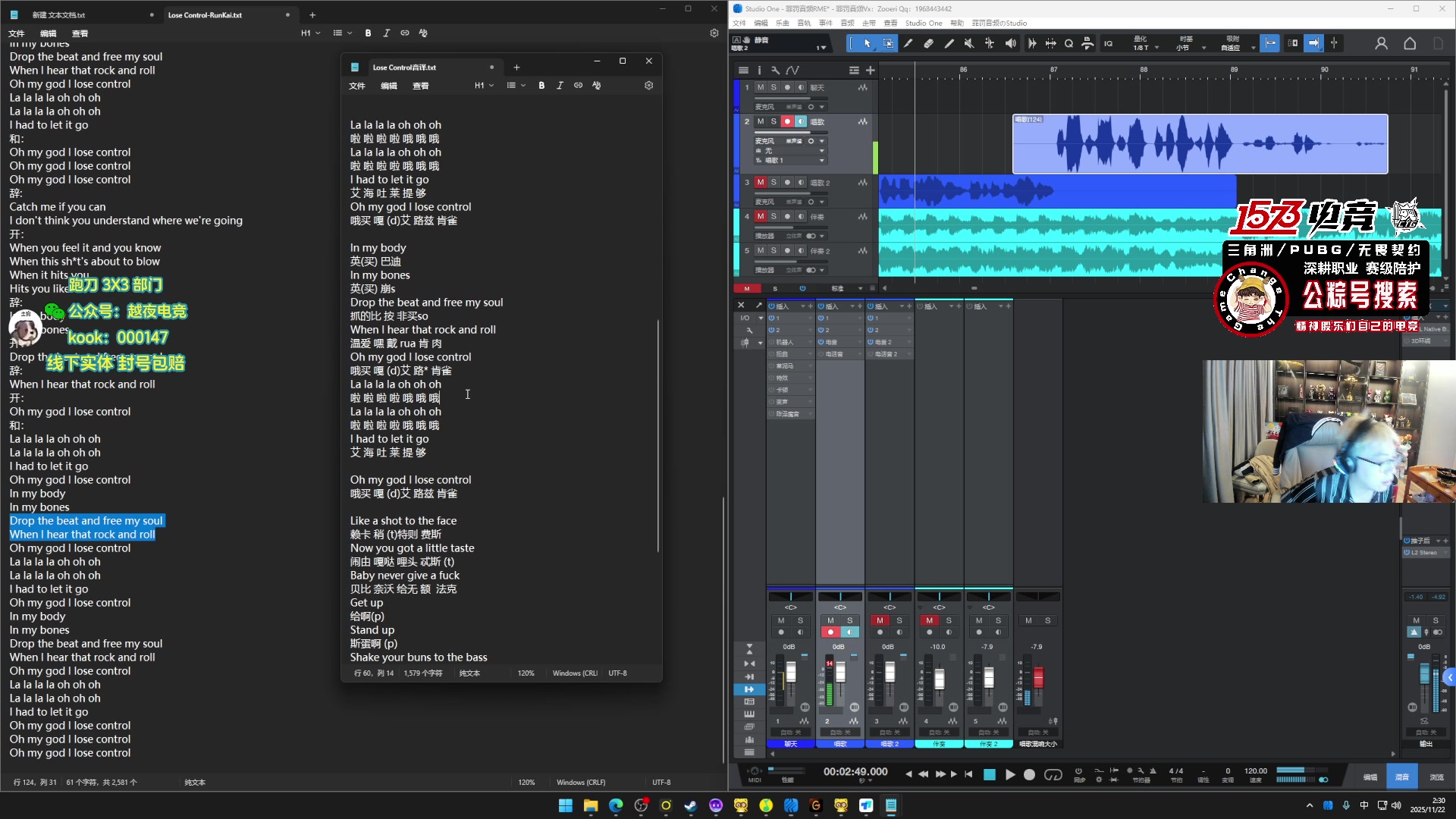The image size is (1456, 819).
Task: Solo track 2 in track list
Action: point(773,122)
